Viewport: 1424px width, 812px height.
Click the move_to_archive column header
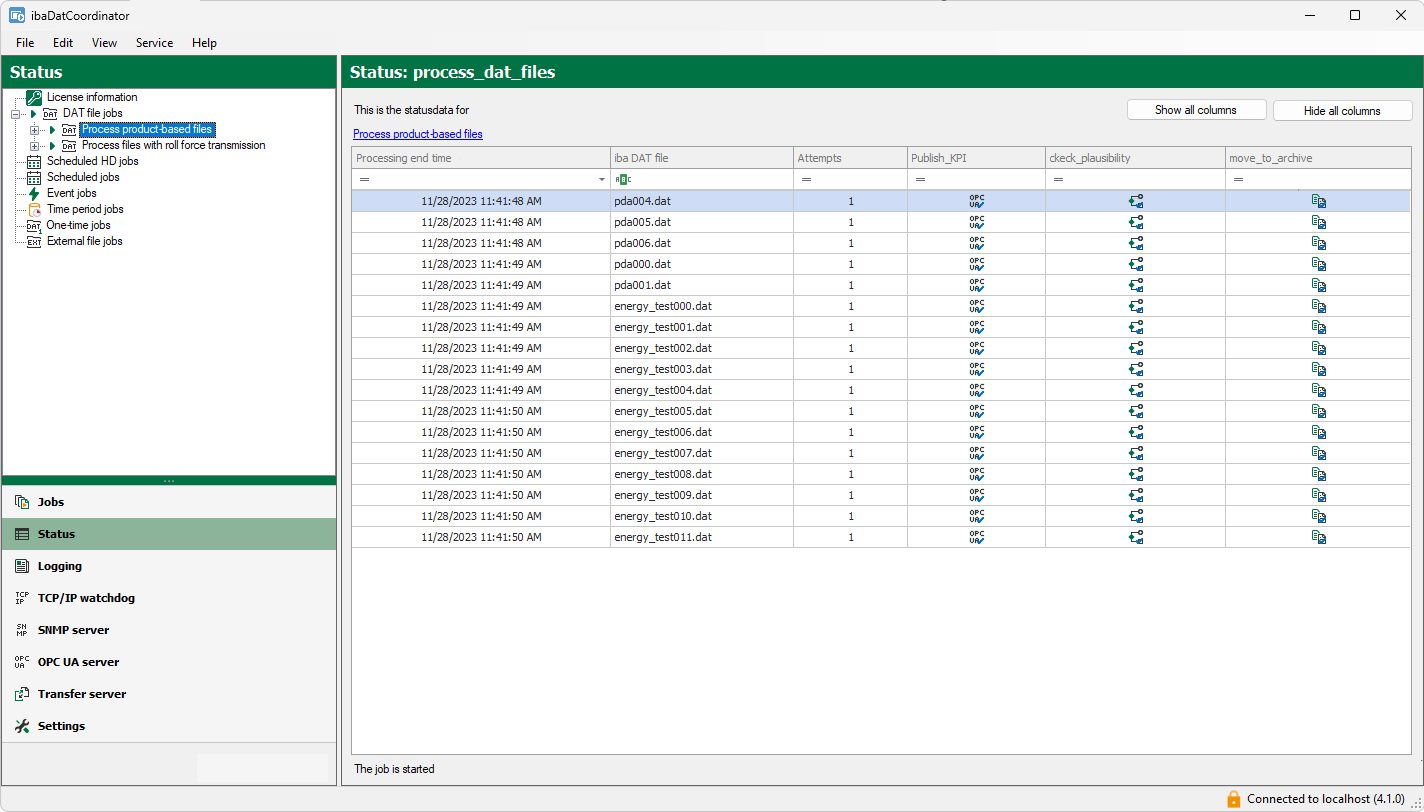[x=1319, y=158]
